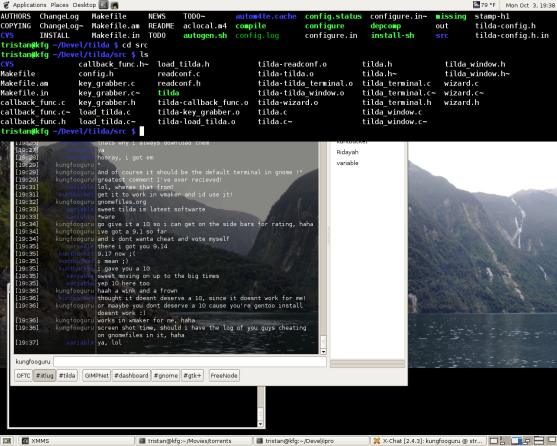The height and width of the screenshot is (446, 557).
Task: Click 'autogen.sh' in the terminal listing
Action: 205,36
